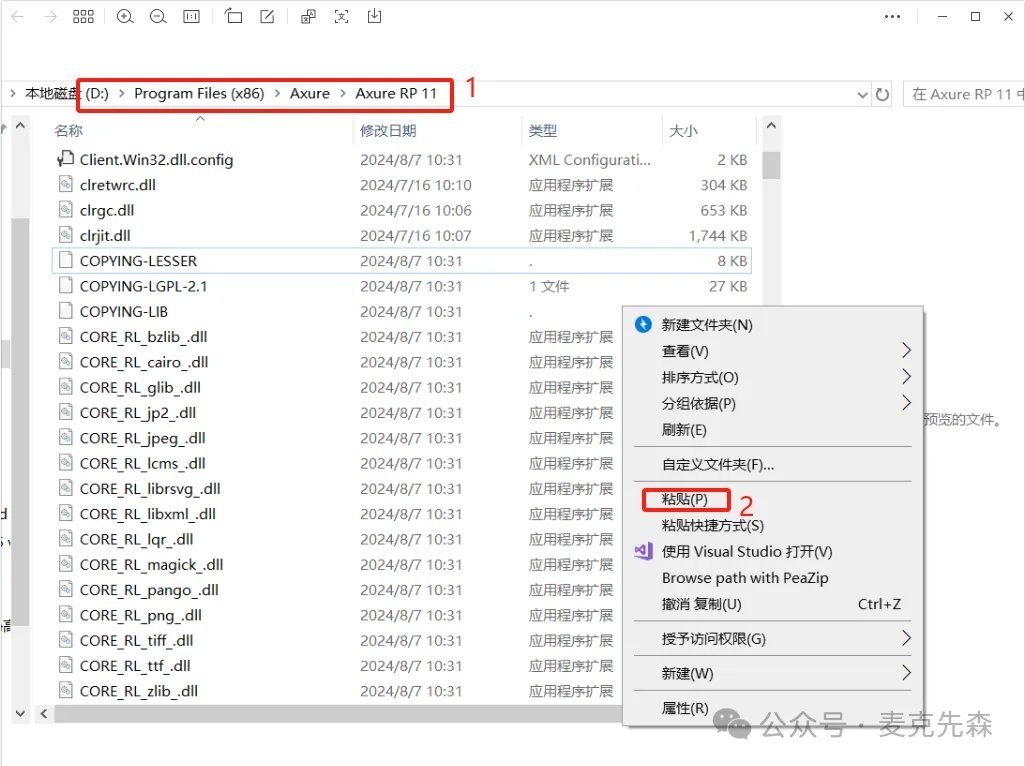Viewport: 1025px width, 766px height.
Task: Select the clrjit.dll file row
Action: coord(401,235)
